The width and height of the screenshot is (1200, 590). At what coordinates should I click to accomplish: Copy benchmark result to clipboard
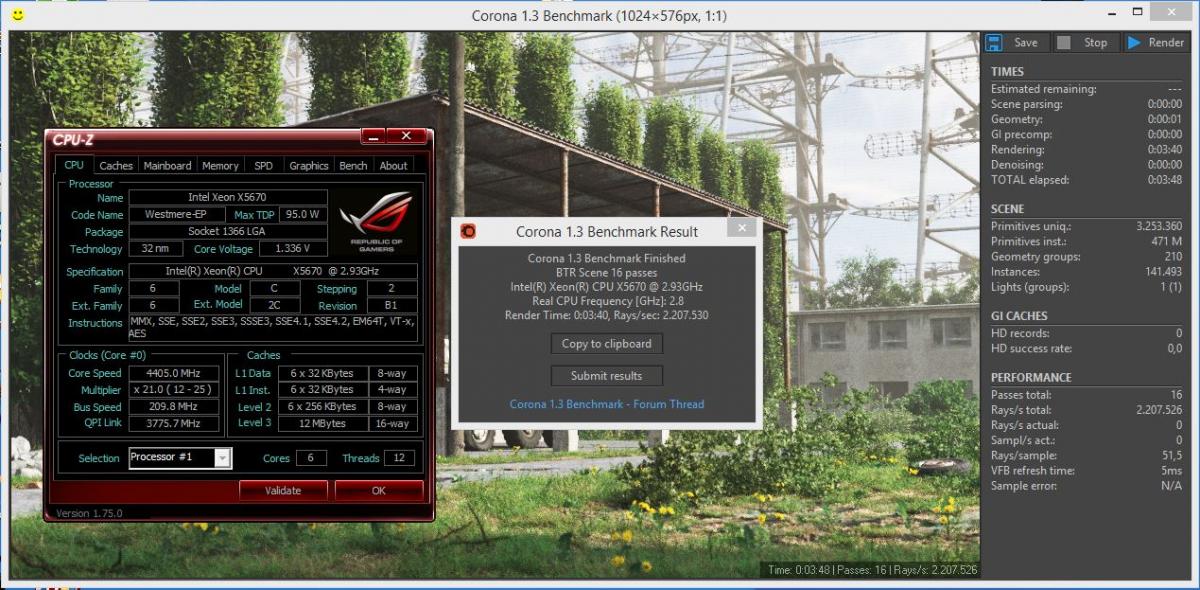(606, 343)
